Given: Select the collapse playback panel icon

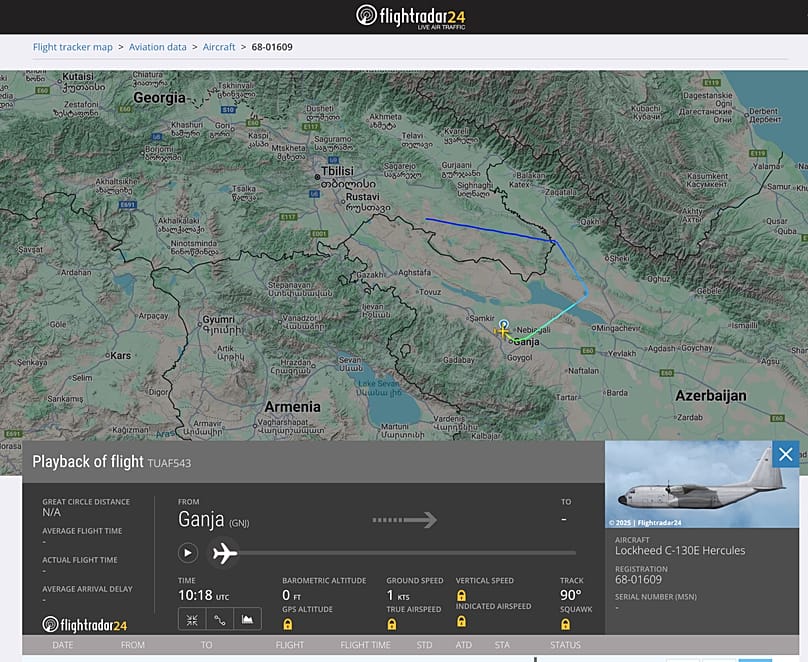Looking at the screenshot, I should pos(191,619).
